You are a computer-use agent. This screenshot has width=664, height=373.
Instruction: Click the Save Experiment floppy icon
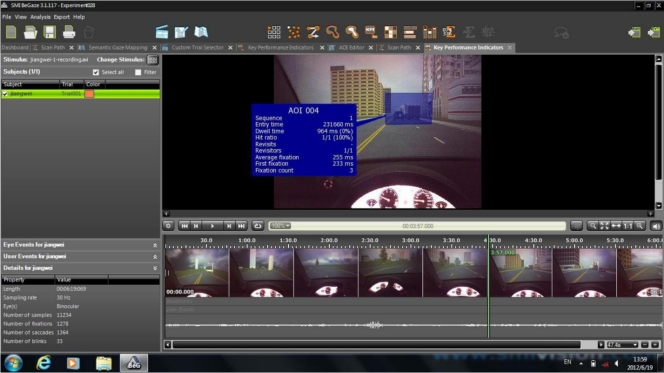click(50, 32)
